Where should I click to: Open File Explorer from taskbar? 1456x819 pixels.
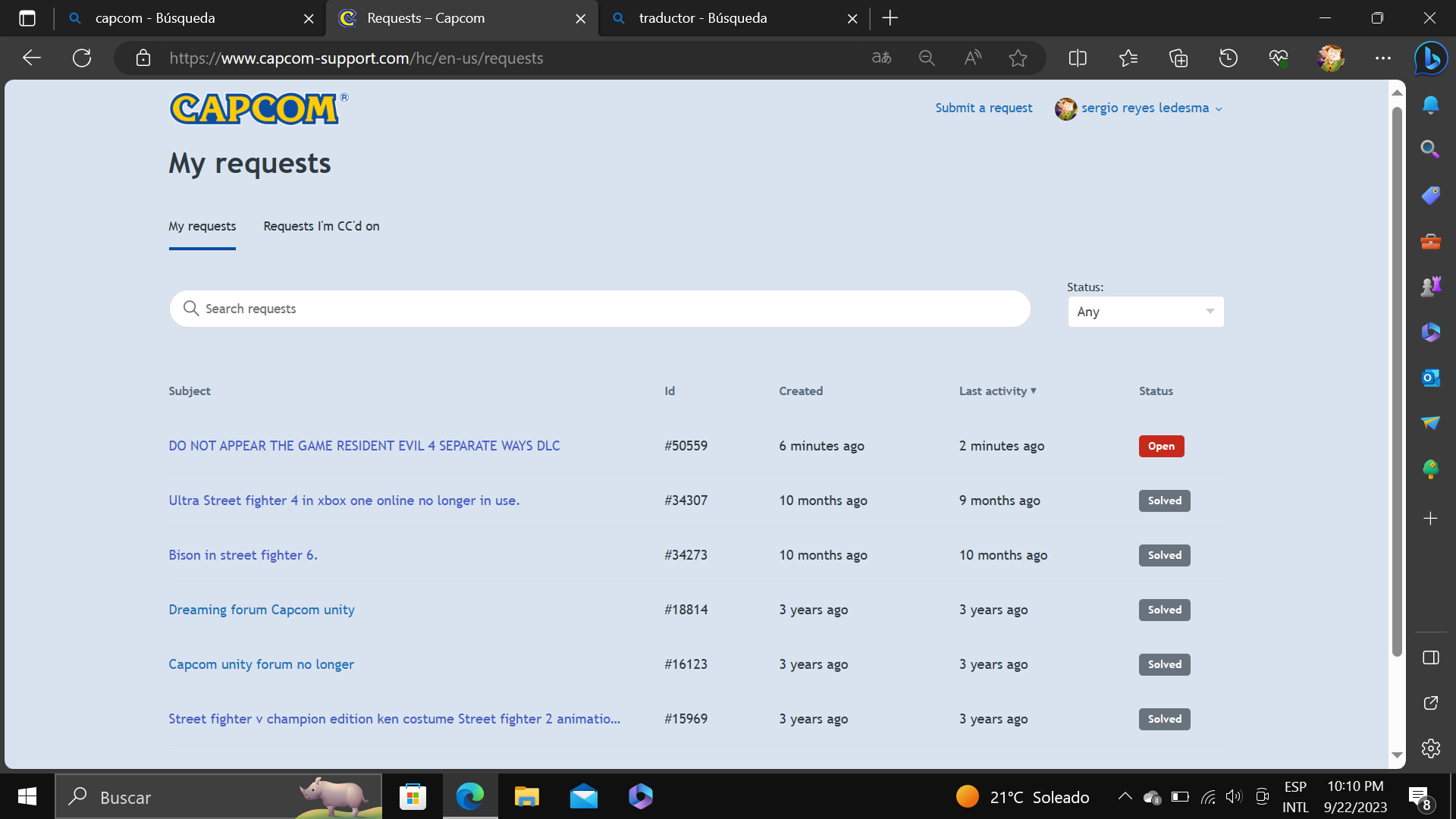(x=526, y=796)
